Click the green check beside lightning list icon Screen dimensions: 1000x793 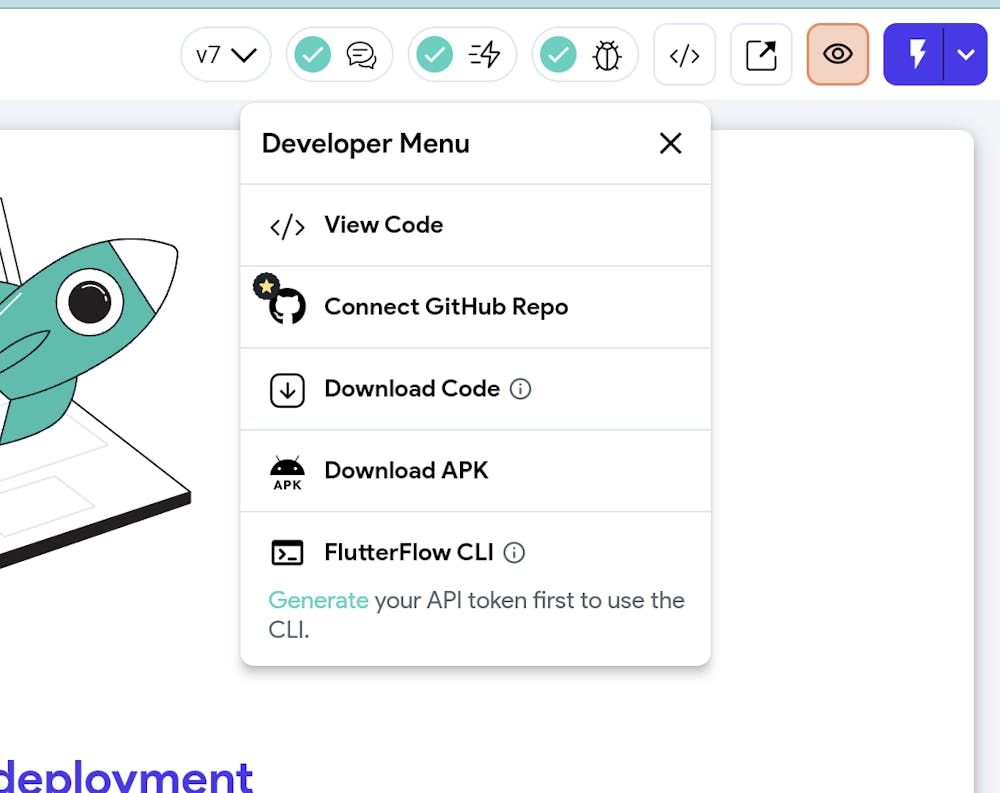[x=434, y=55]
